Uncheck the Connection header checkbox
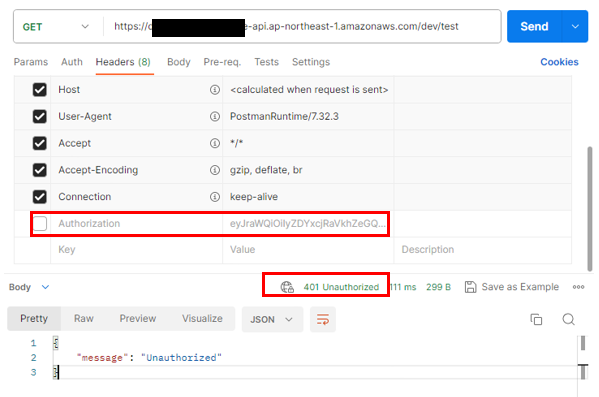599x397 pixels. coord(40,197)
